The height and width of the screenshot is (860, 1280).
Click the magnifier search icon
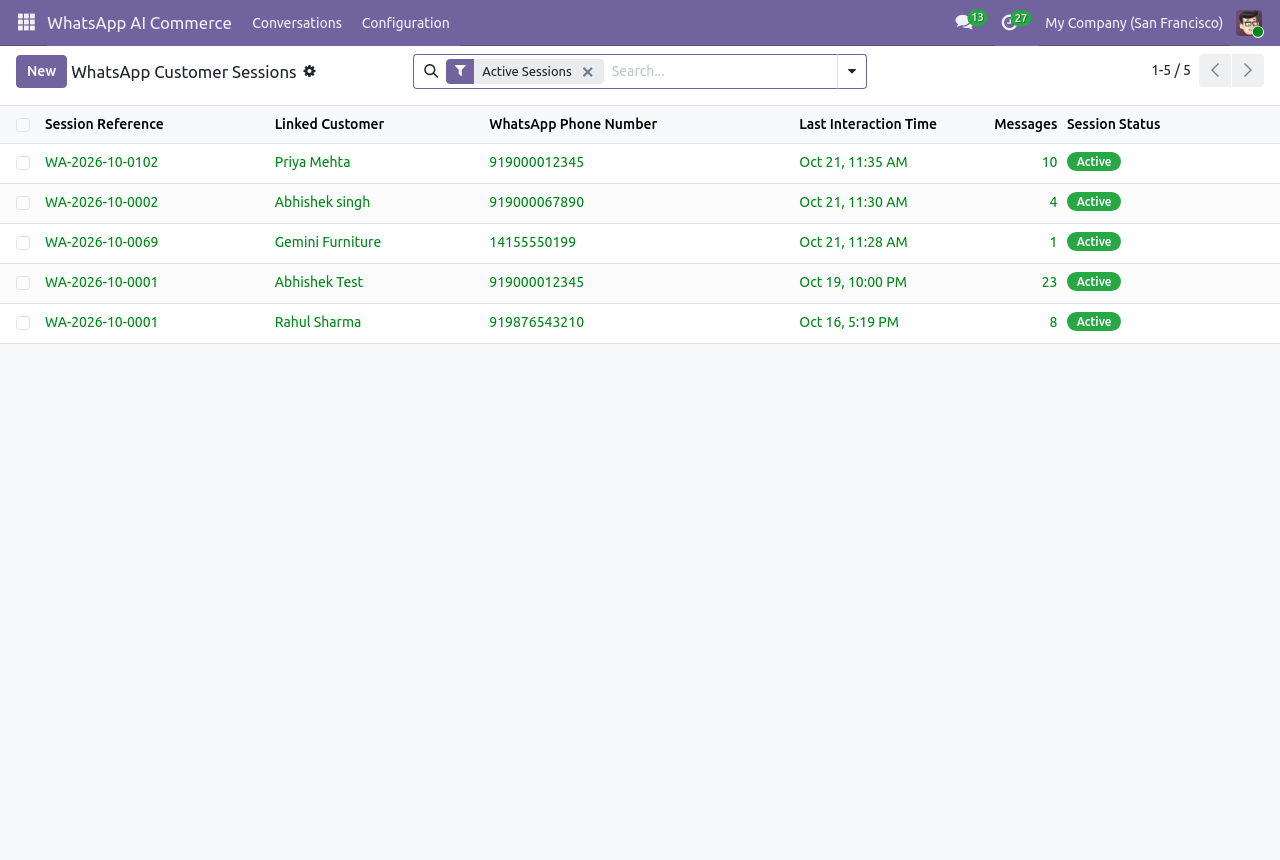[431, 71]
